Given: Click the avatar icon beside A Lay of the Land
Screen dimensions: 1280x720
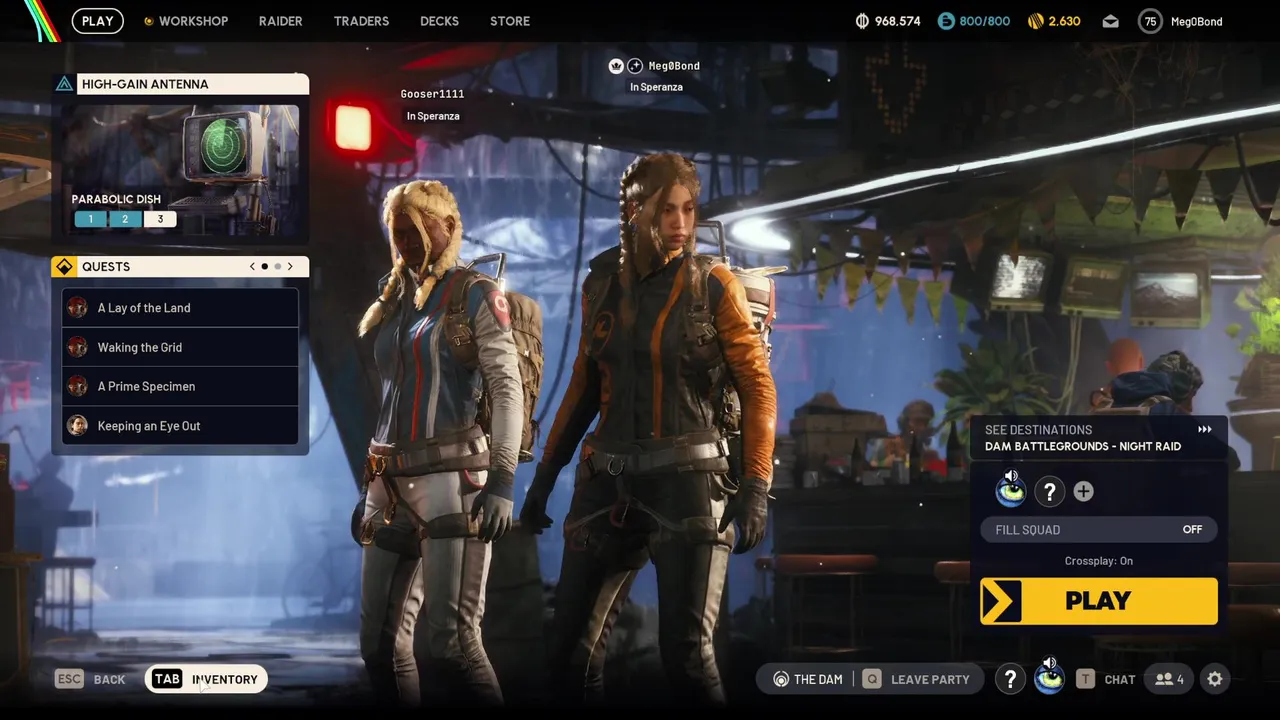Looking at the screenshot, I should (77, 308).
